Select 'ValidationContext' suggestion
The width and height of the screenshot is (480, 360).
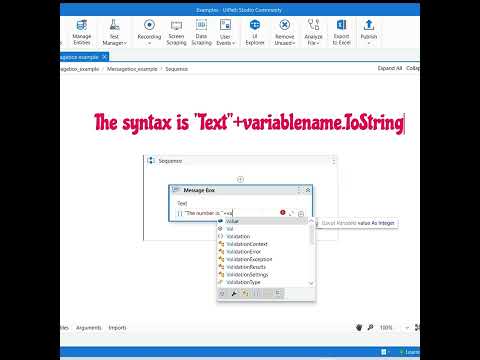pos(262,244)
